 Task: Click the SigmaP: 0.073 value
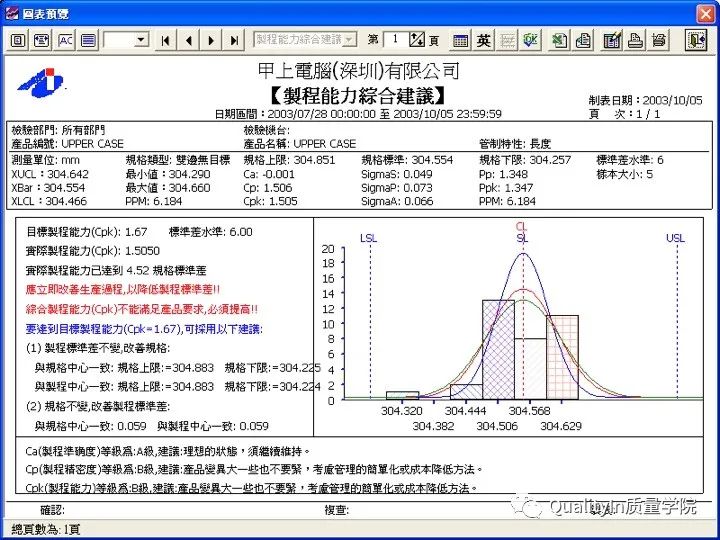397,188
